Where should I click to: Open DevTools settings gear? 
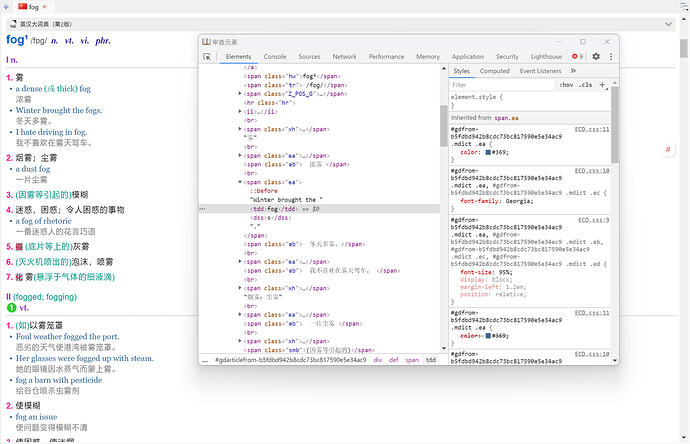(x=596, y=56)
